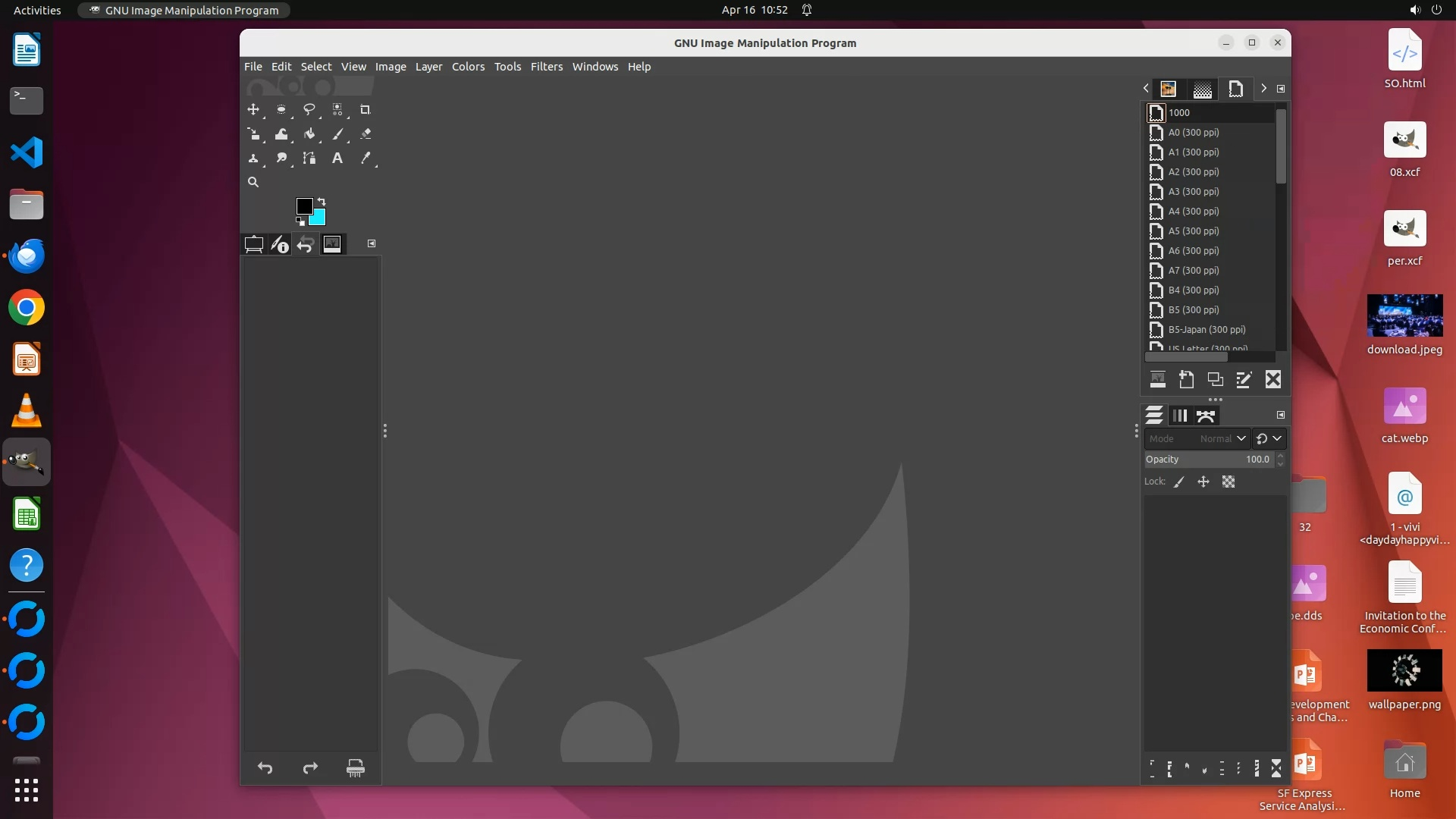Screen dimensions: 1456x819
Task: Select the A4 (300 ppi) template
Action: [x=1194, y=212]
